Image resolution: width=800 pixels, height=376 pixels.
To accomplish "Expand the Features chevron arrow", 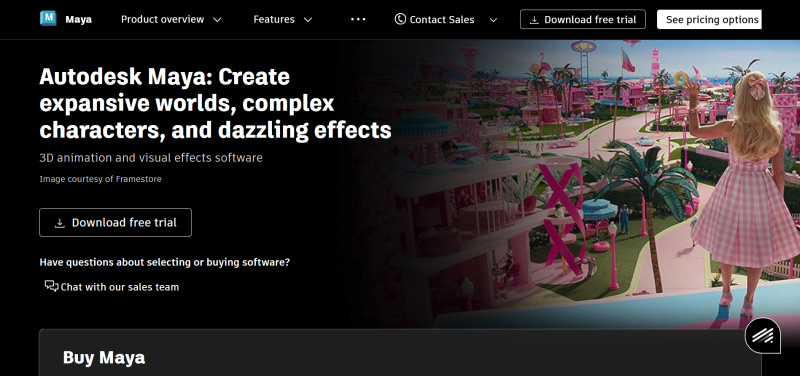I will (307, 20).
